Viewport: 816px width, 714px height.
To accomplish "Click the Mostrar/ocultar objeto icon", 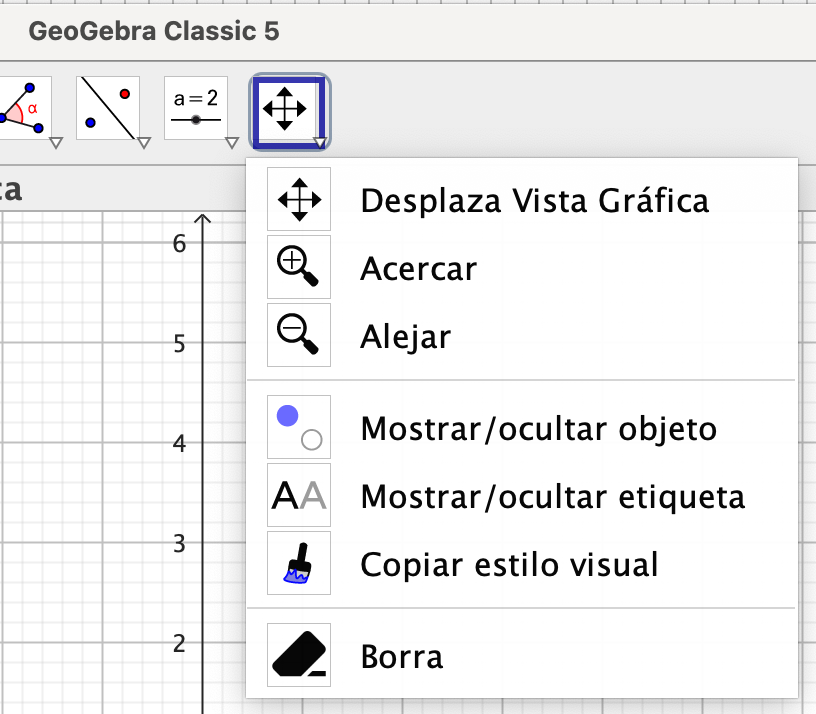I will [299, 427].
